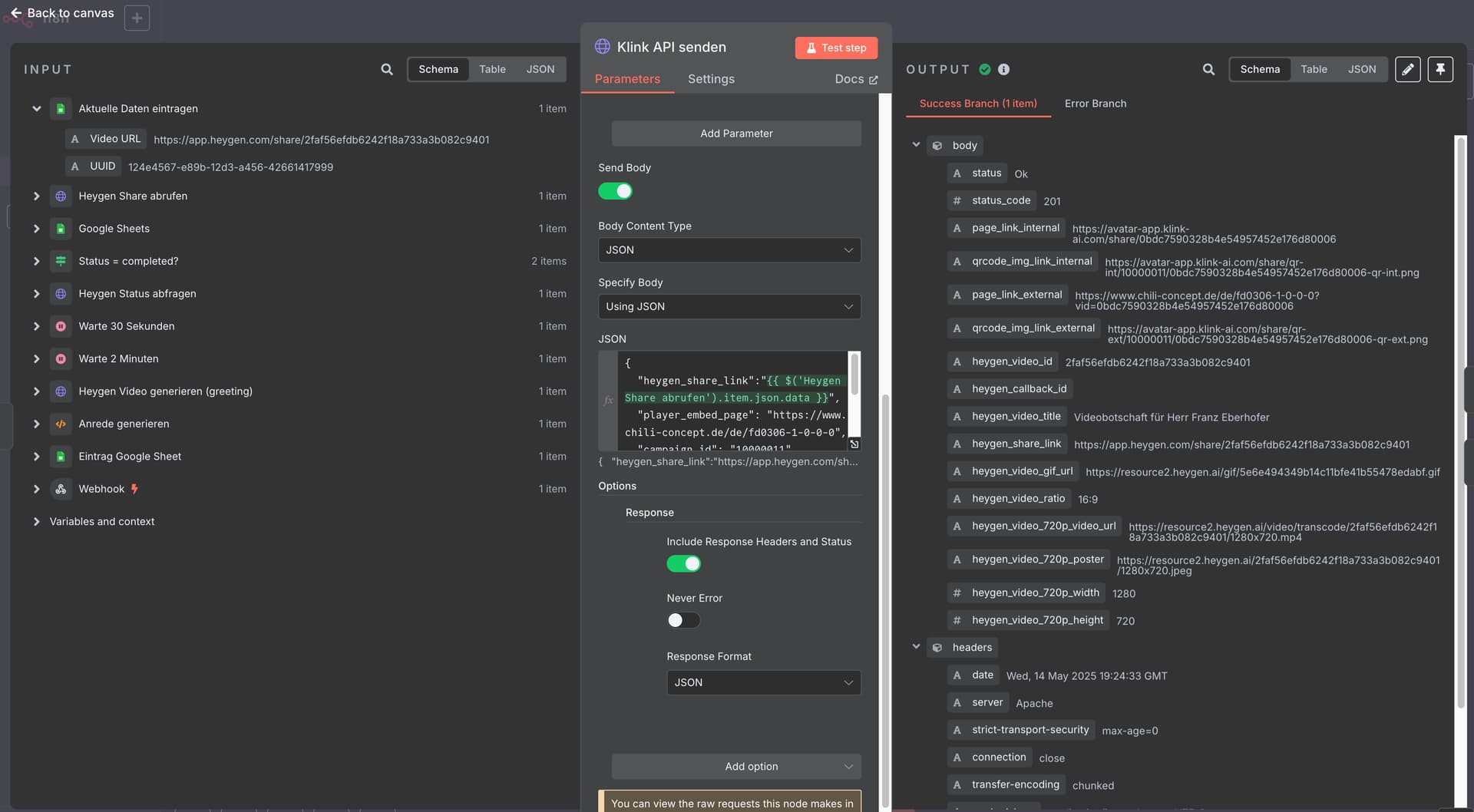This screenshot has height=812, width=1474.
Task: Open the Add option dropdown
Action: 736,767
